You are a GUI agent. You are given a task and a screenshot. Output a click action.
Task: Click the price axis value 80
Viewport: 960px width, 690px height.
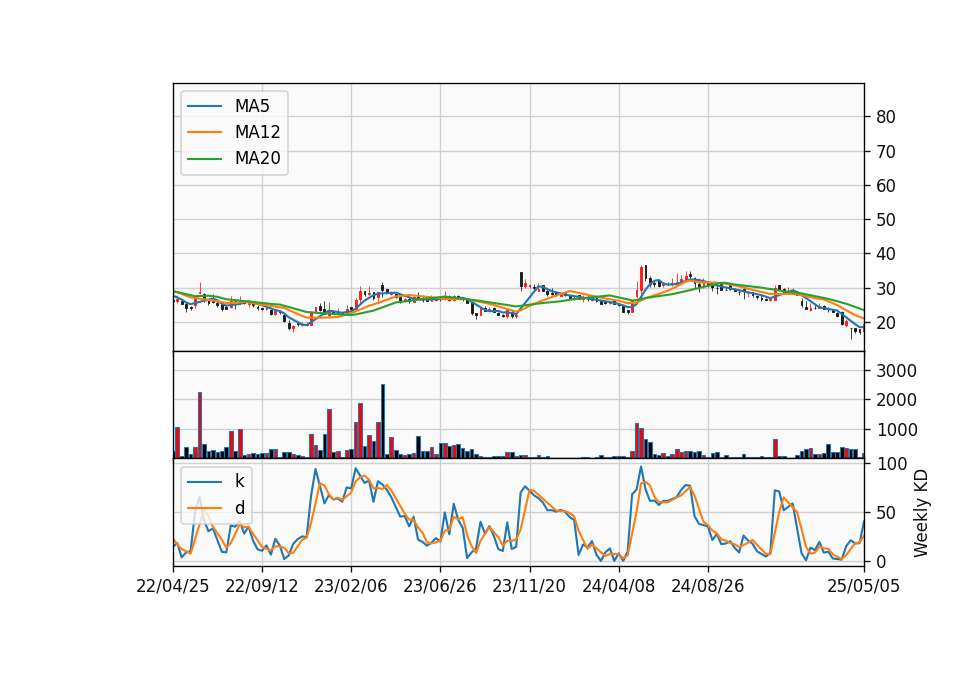[886, 117]
